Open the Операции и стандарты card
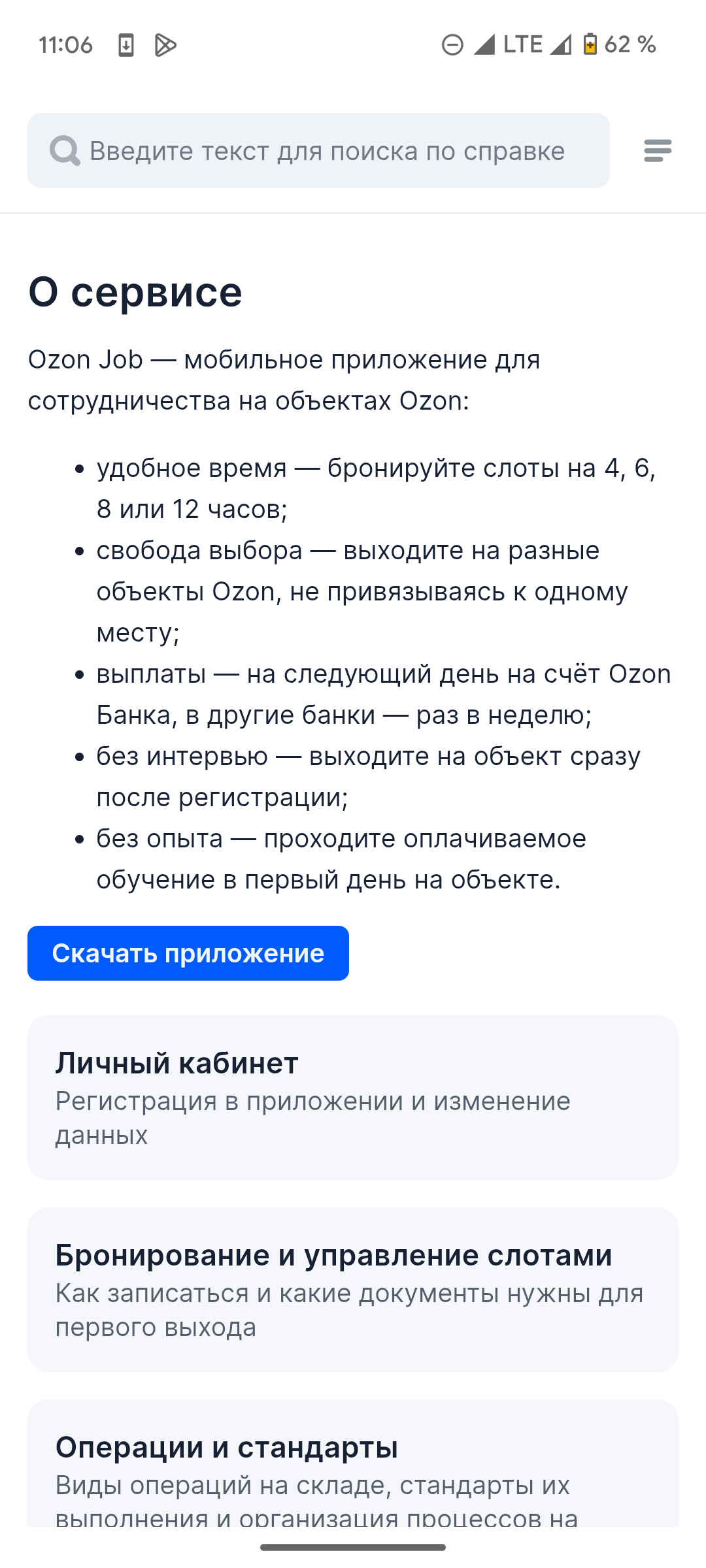The image size is (706, 1568). click(353, 1463)
